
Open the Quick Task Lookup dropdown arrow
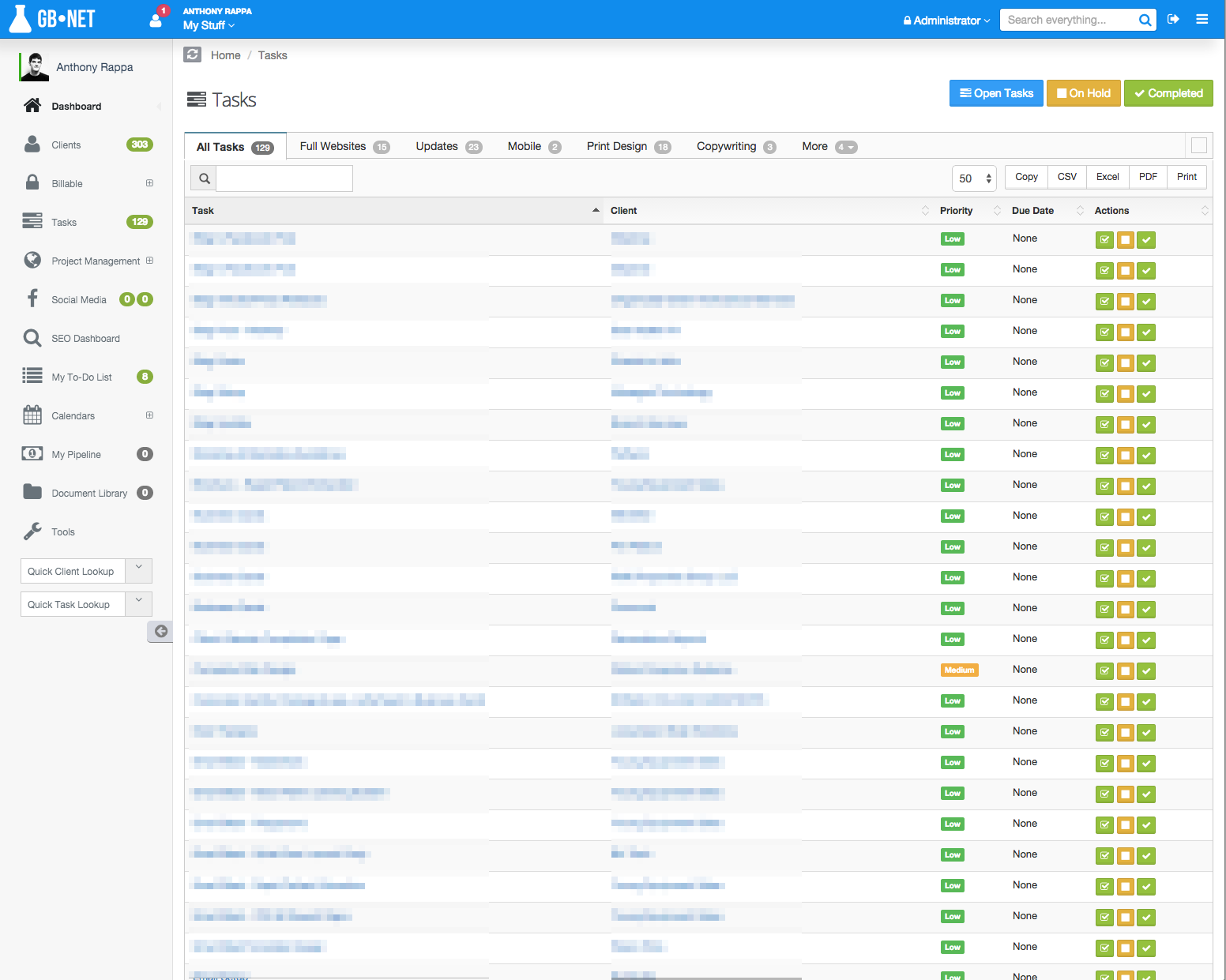coord(138,603)
